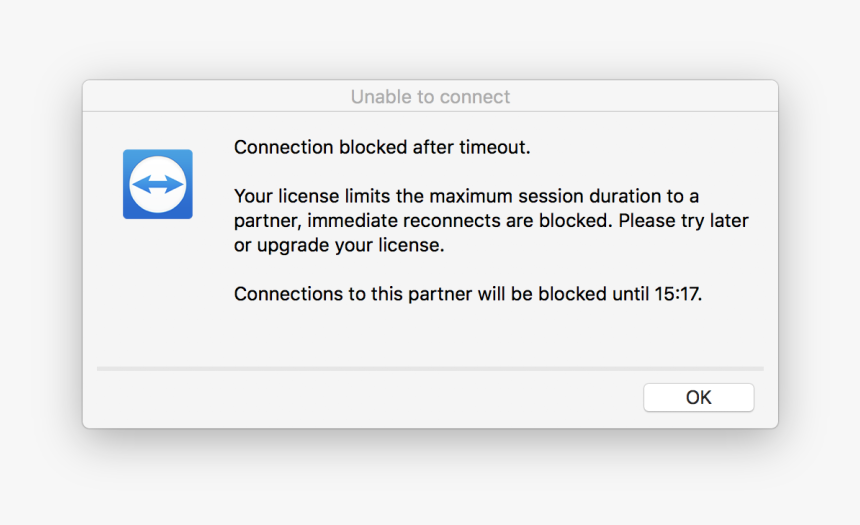Click 'Connection blocked after timeout.' message line

[x=382, y=147]
